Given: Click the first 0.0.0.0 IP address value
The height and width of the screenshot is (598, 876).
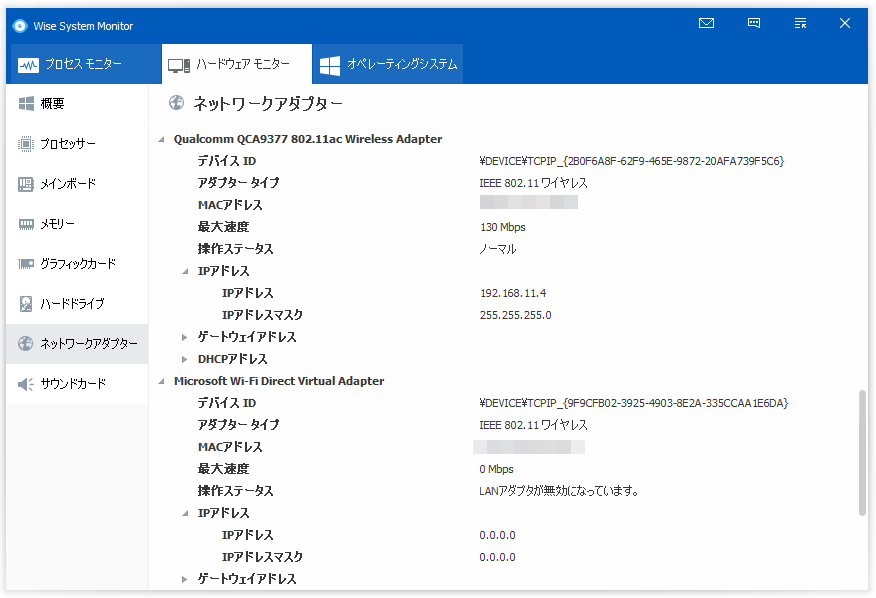Looking at the screenshot, I should pos(497,535).
